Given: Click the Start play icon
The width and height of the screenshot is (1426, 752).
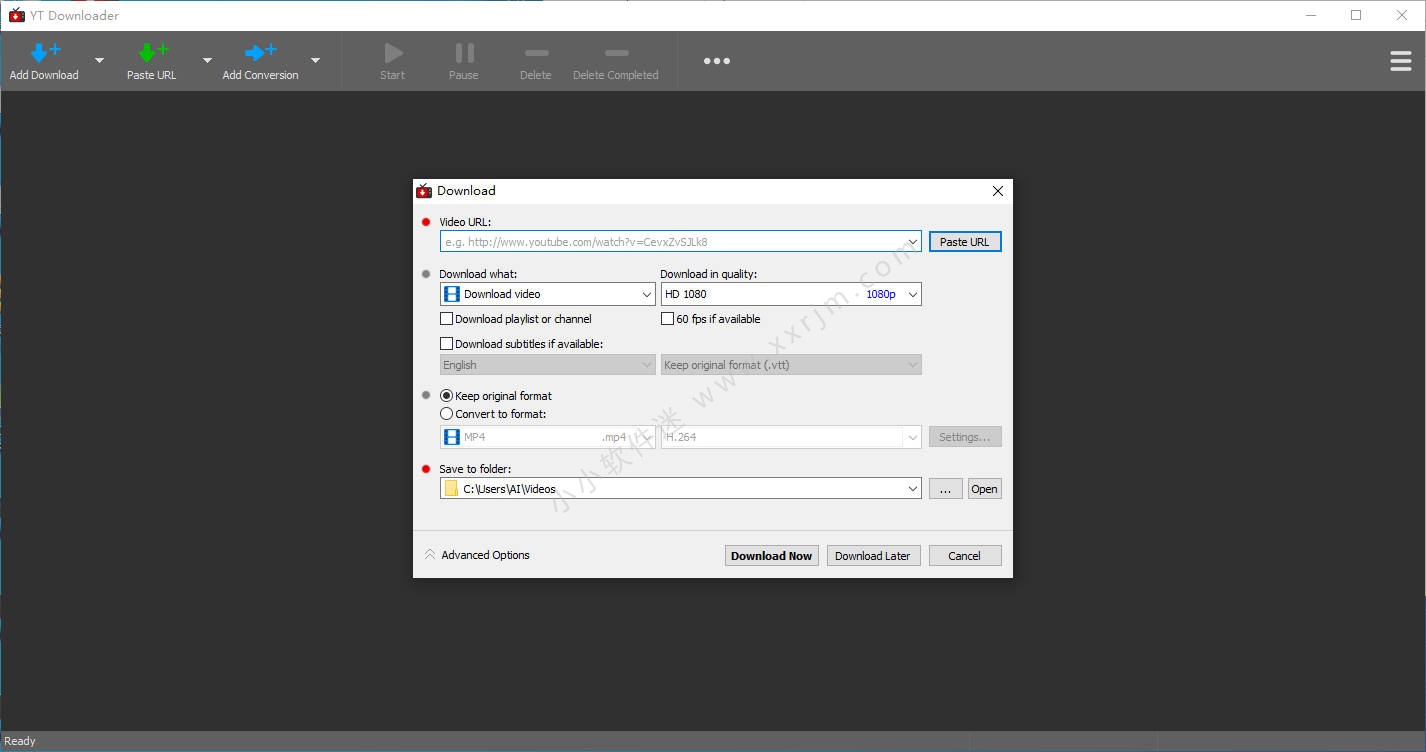Looking at the screenshot, I should click(393, 53).
